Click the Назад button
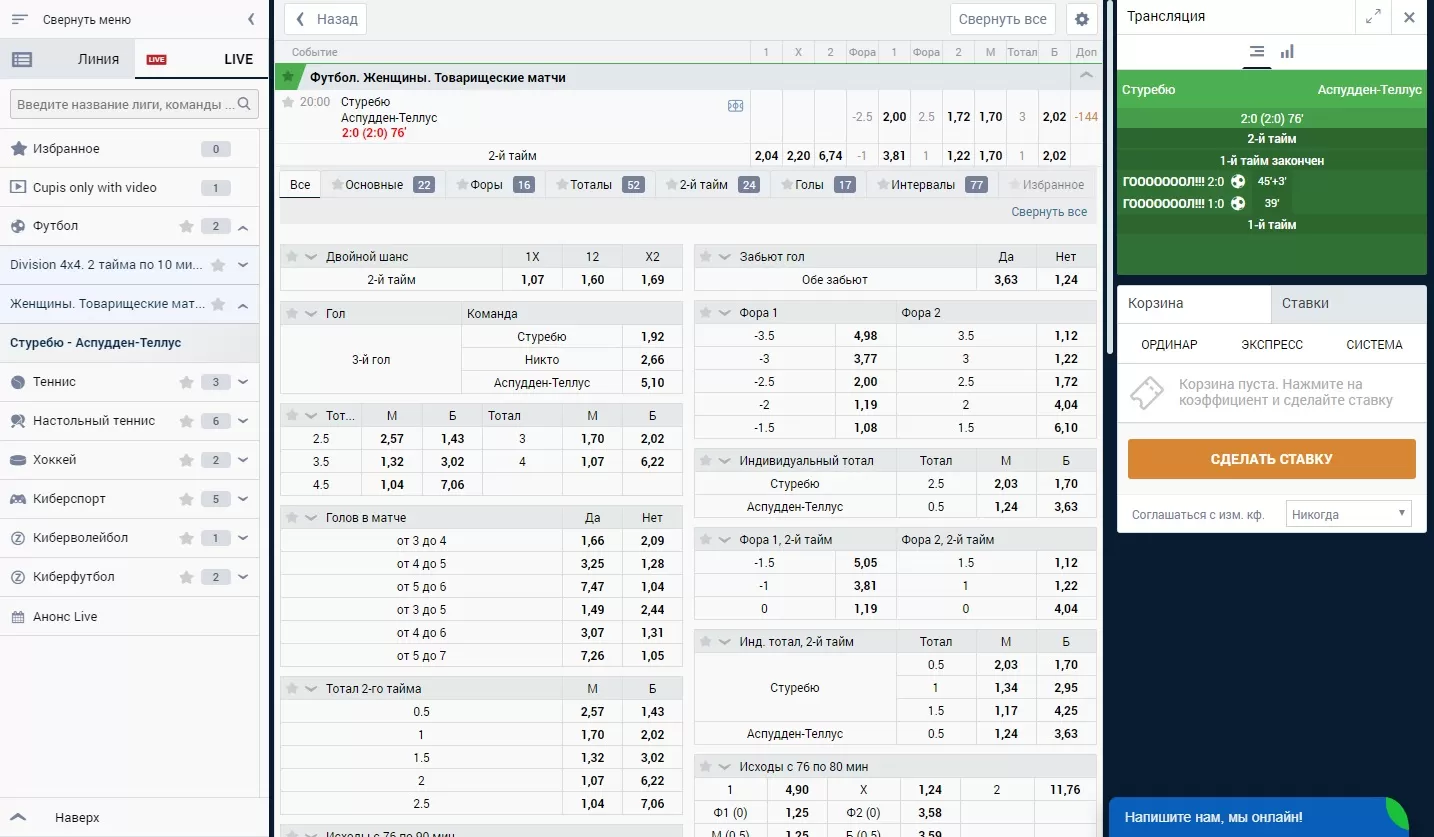 (326, 19)
